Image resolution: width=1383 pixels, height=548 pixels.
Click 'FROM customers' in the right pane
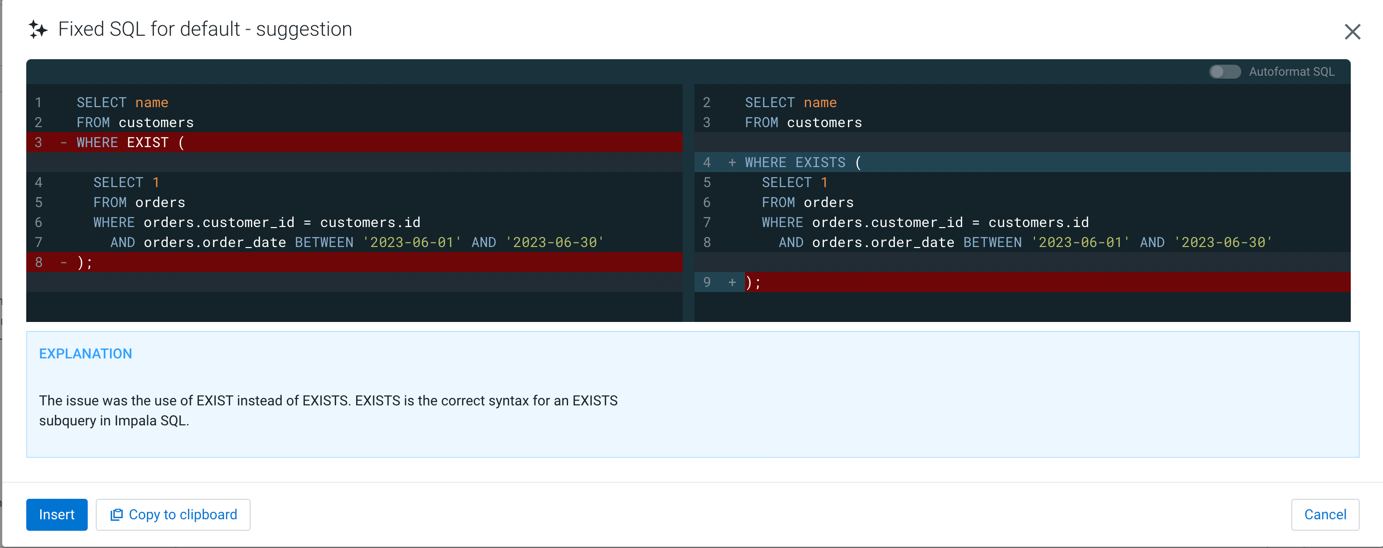coord(802,123)
